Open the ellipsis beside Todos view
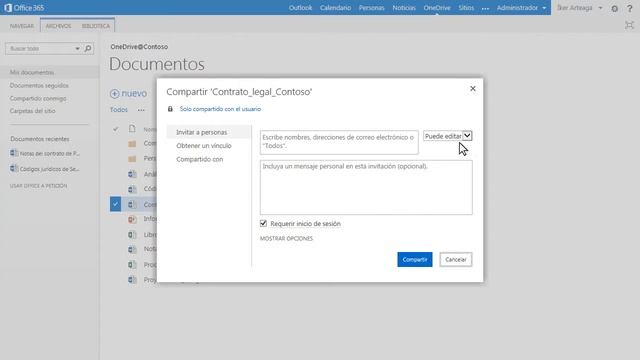 tap(141, 110)
